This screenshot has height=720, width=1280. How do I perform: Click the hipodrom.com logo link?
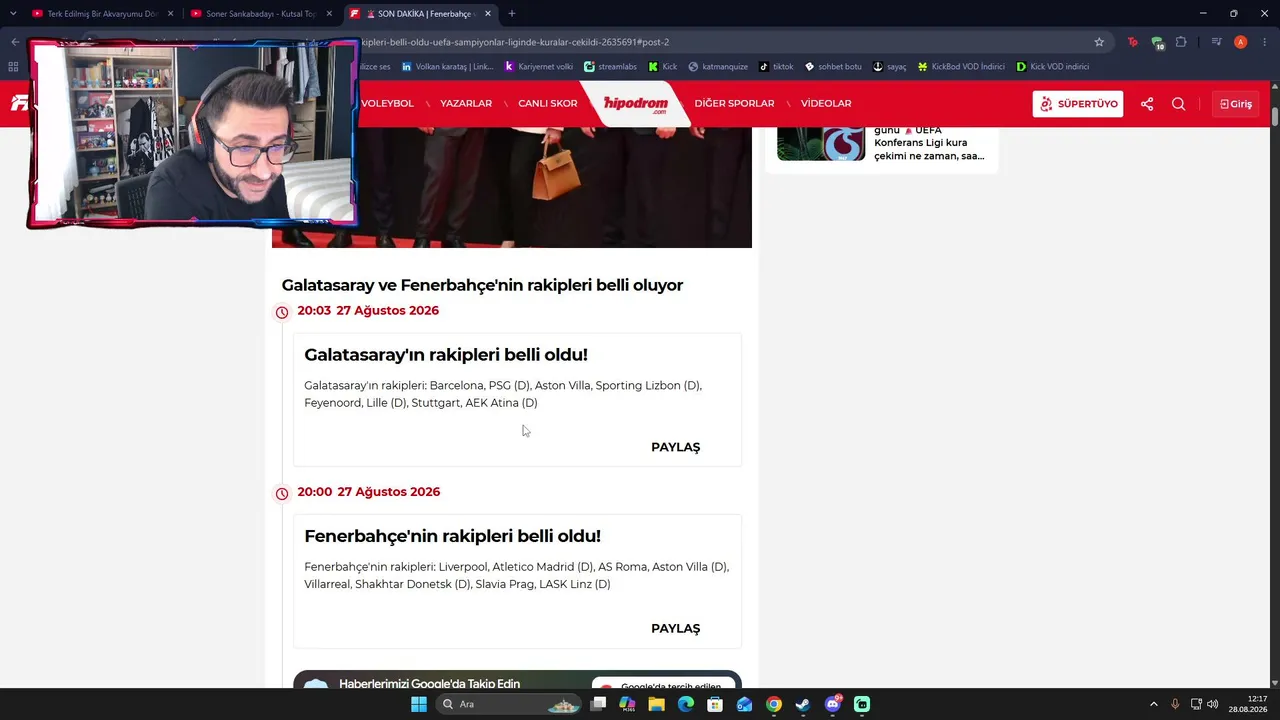point(635,104)
